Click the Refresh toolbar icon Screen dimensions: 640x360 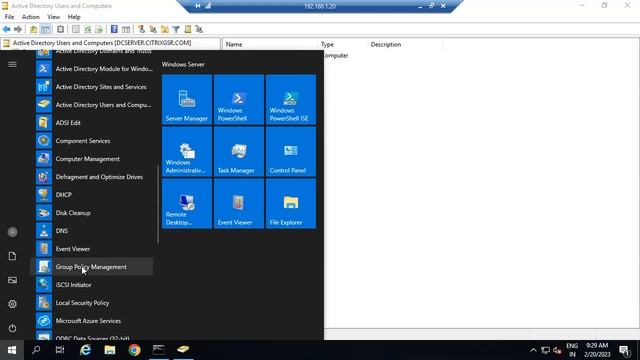tap(88, 29)
